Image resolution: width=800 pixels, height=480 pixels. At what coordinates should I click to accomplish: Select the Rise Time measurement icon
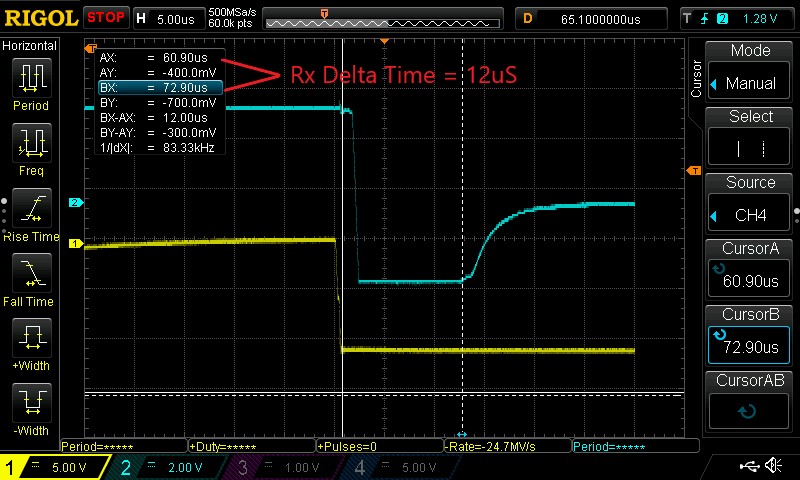click(32, 208)
